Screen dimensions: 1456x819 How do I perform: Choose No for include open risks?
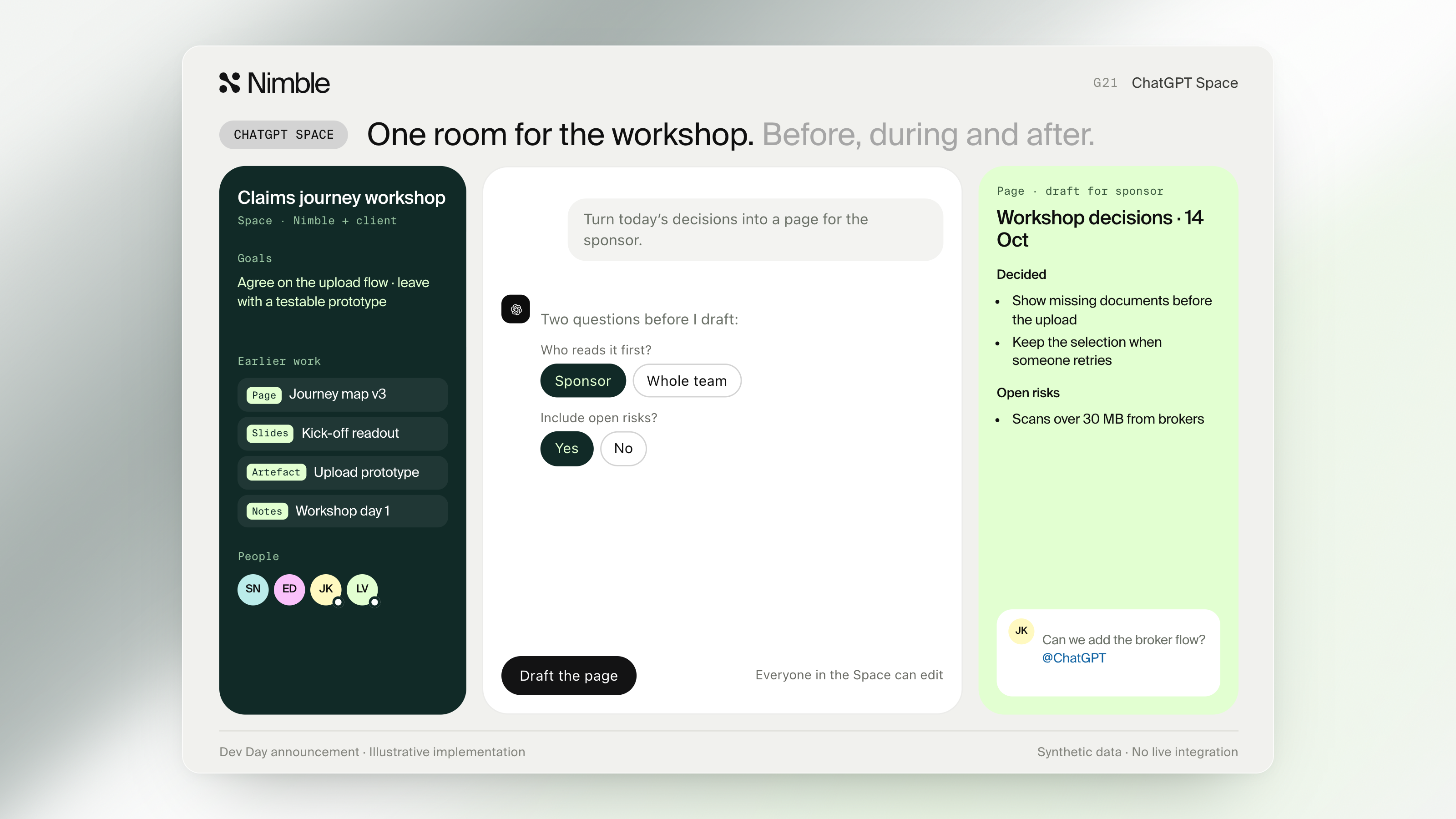(x=623, y=449)
